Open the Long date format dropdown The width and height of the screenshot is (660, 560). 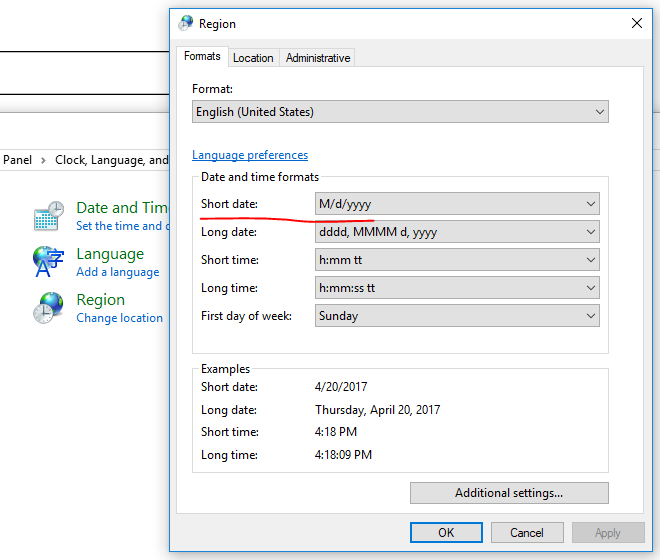tap(457, 232)
